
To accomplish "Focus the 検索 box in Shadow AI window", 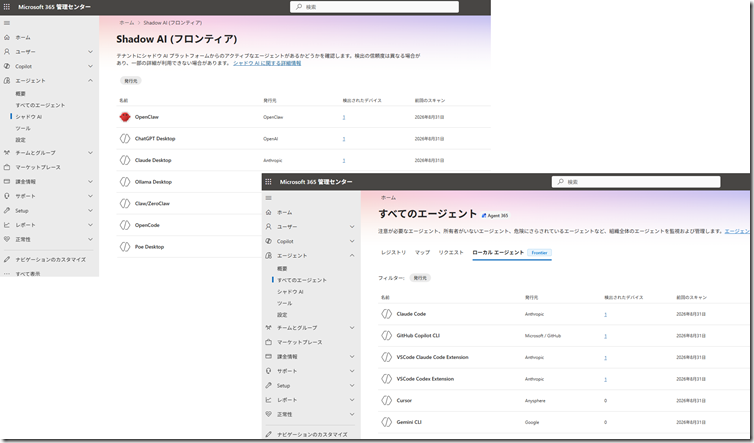I will coord(374,7).
